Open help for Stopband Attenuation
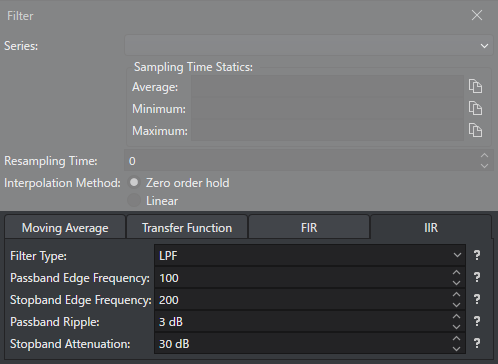 [477, 344]
